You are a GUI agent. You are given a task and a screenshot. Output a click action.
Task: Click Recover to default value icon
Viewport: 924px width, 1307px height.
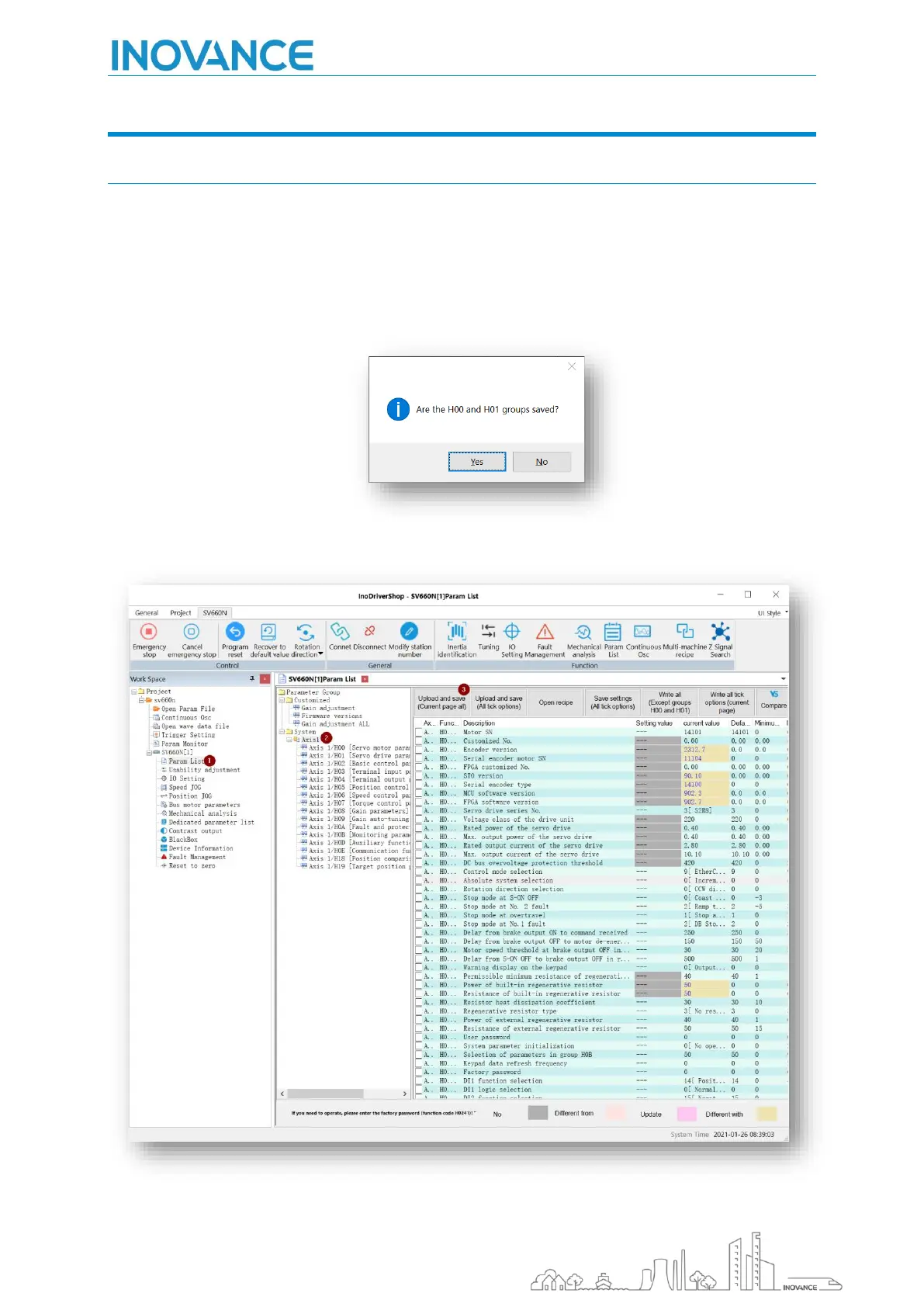coord(268,632)
